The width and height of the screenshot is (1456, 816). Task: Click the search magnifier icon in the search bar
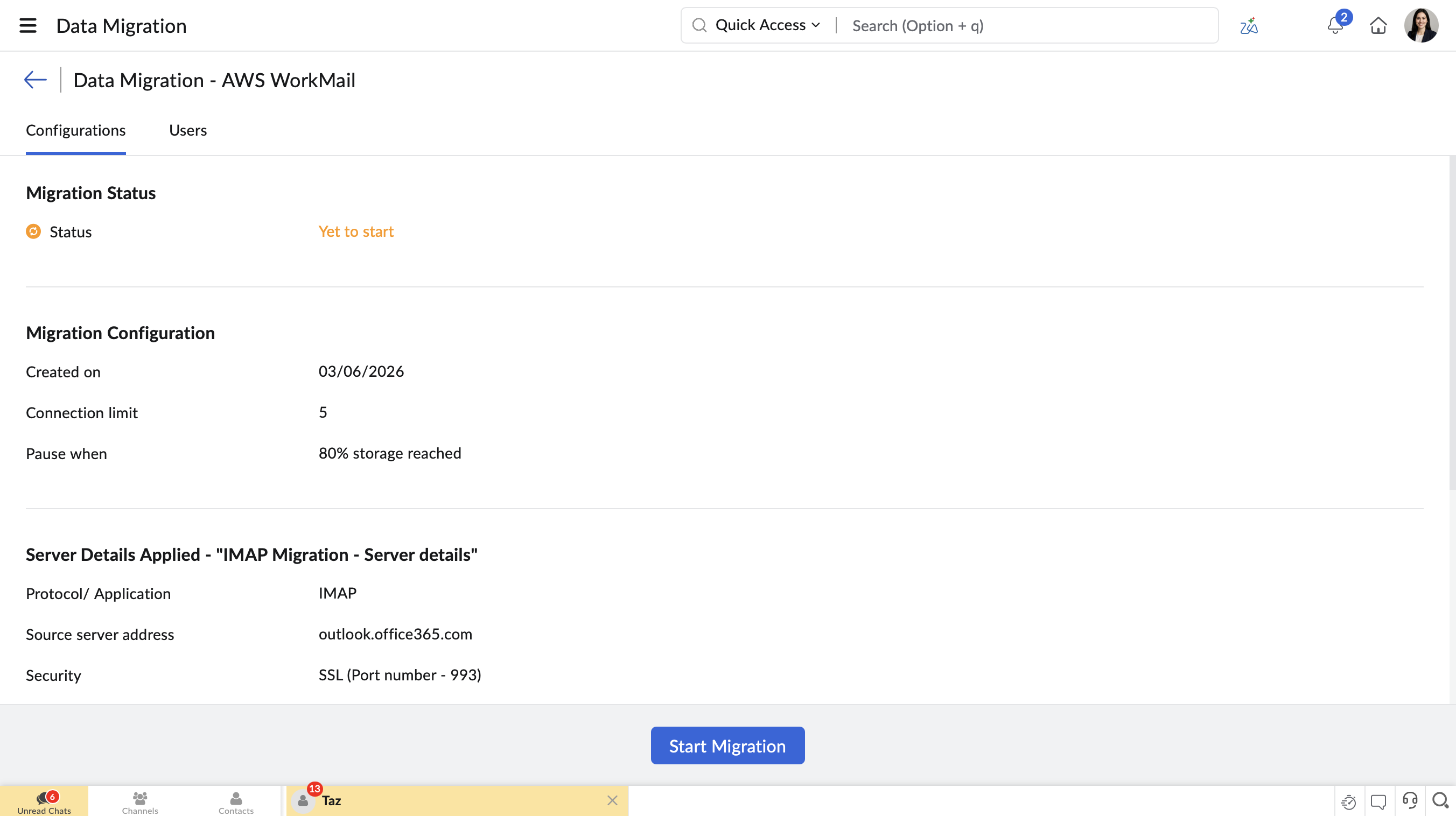pyautogui.click(x=699, y=25)
